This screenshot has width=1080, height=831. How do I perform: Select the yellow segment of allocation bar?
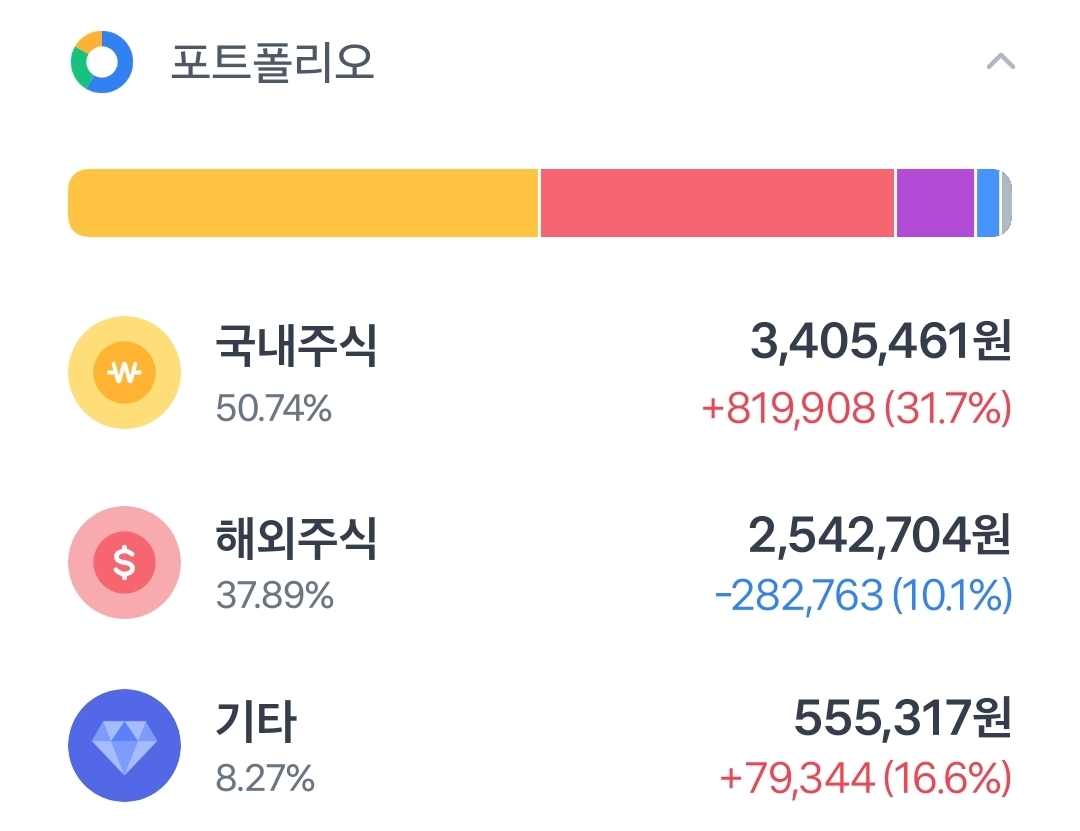303,203
